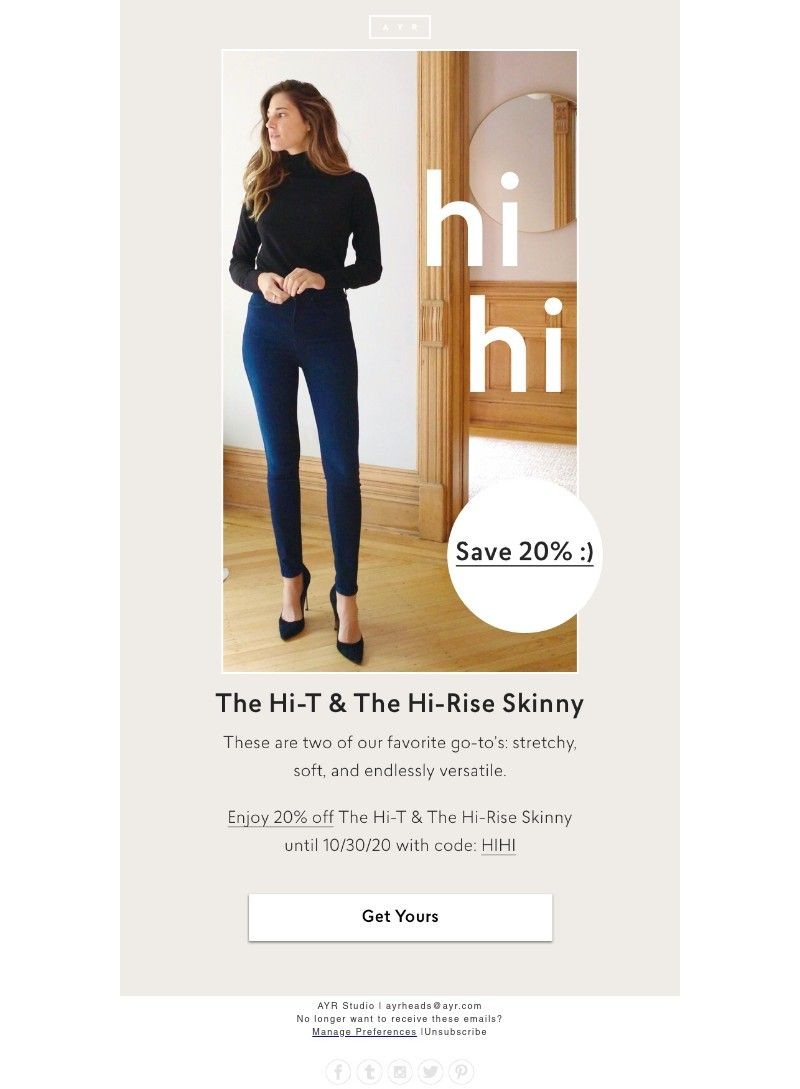Click the HIHI promo code link
800x1089 pixels.
click(x=499, y=845)
